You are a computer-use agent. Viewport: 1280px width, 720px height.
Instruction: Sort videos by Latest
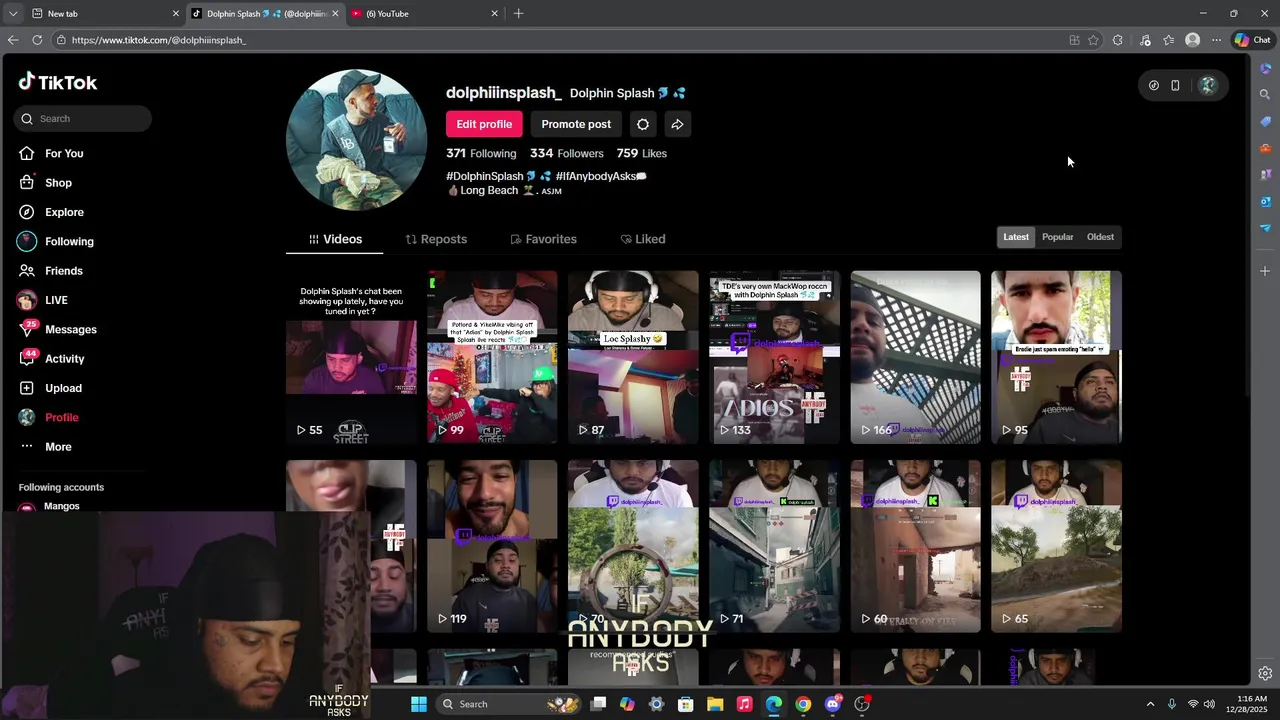[x=1016, y=237]
